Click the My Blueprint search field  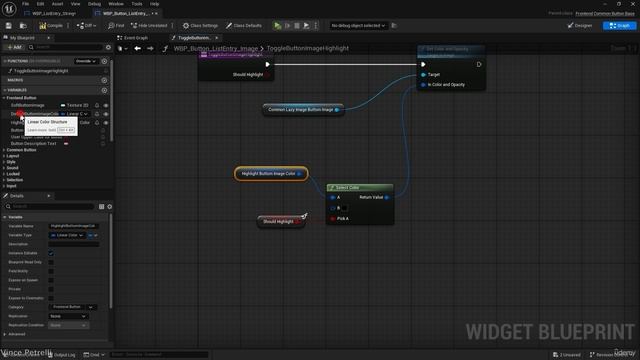65,47
